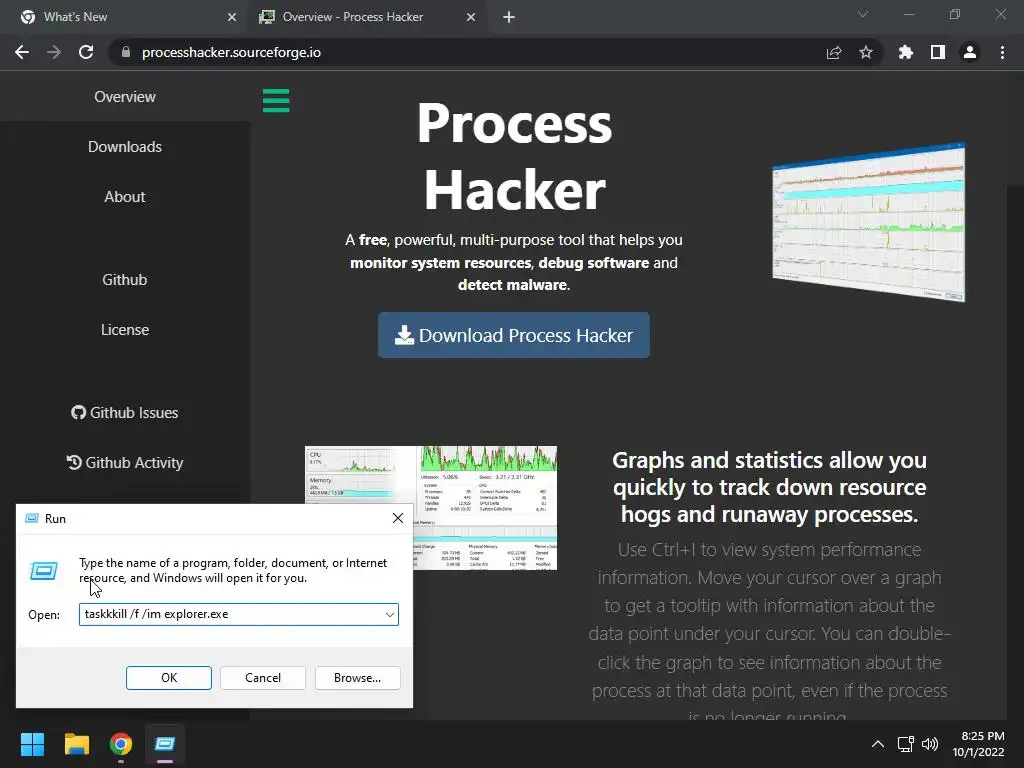
Task: Open the tab search chevron
Action: (863, 14)
